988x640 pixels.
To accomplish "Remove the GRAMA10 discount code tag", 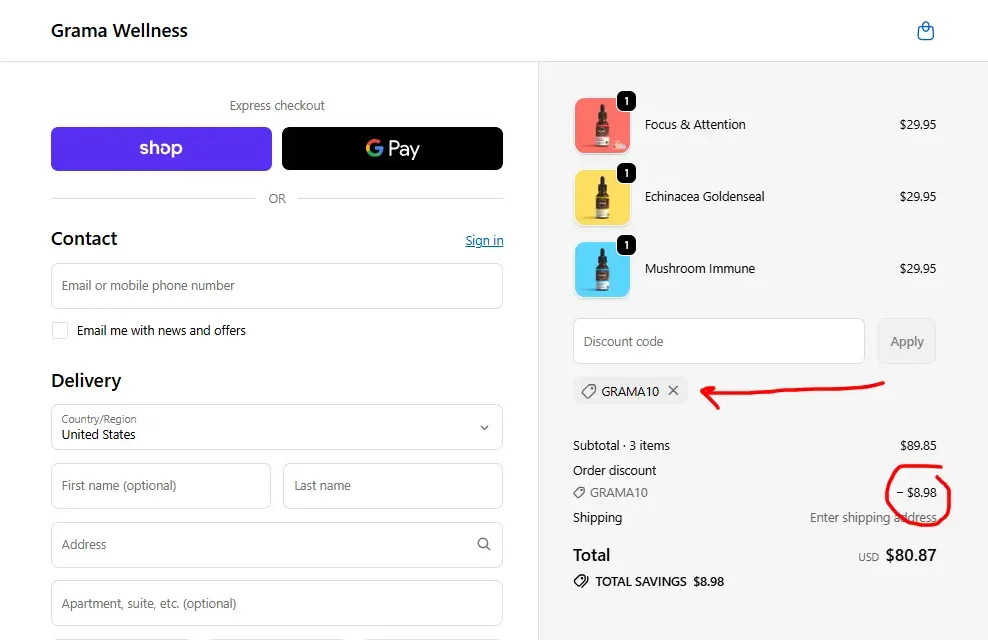I will point(673,391).
